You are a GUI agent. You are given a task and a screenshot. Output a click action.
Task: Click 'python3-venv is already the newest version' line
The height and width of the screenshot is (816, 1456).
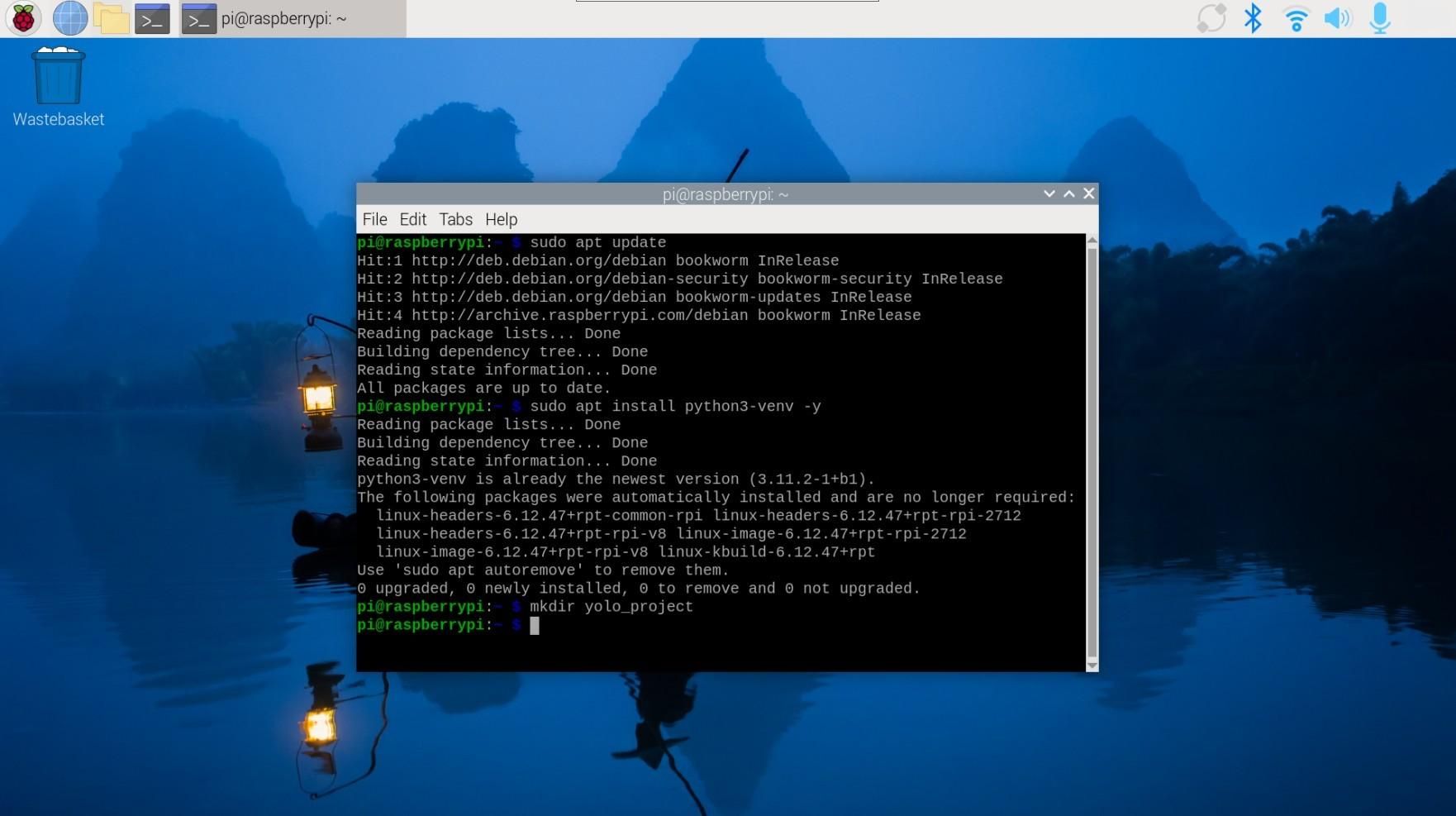pyautogui.click(x=616, y=479)
